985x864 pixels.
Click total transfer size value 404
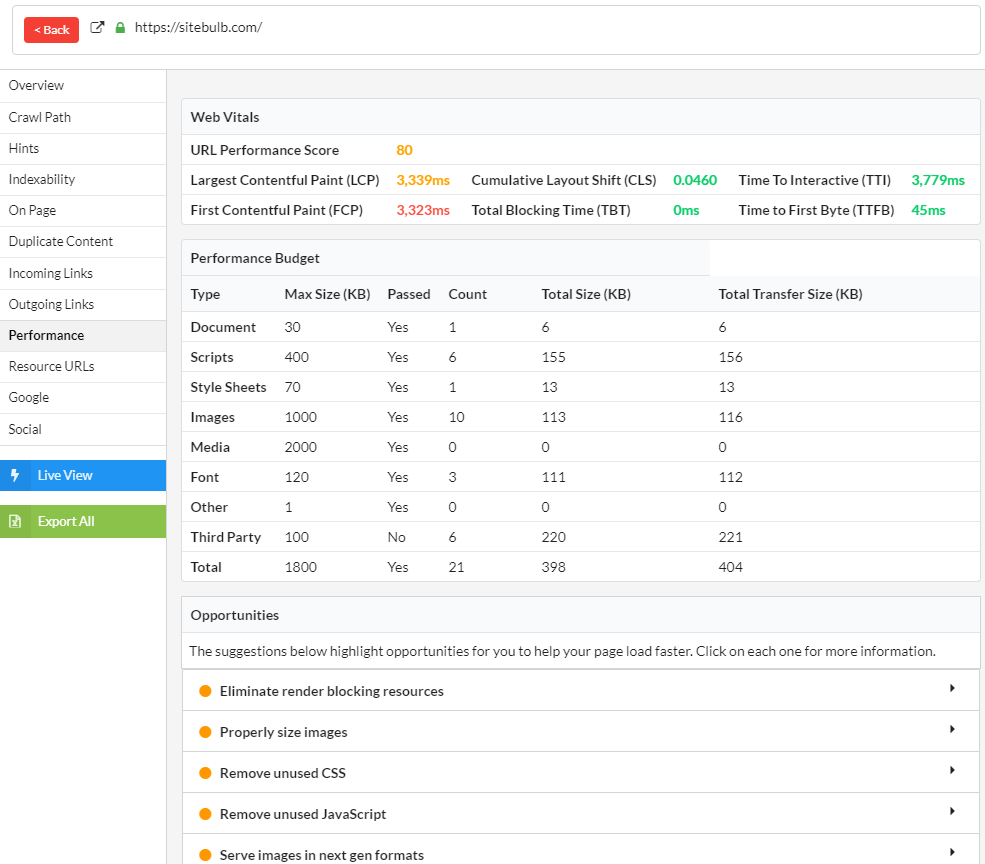tap(731, 567)
